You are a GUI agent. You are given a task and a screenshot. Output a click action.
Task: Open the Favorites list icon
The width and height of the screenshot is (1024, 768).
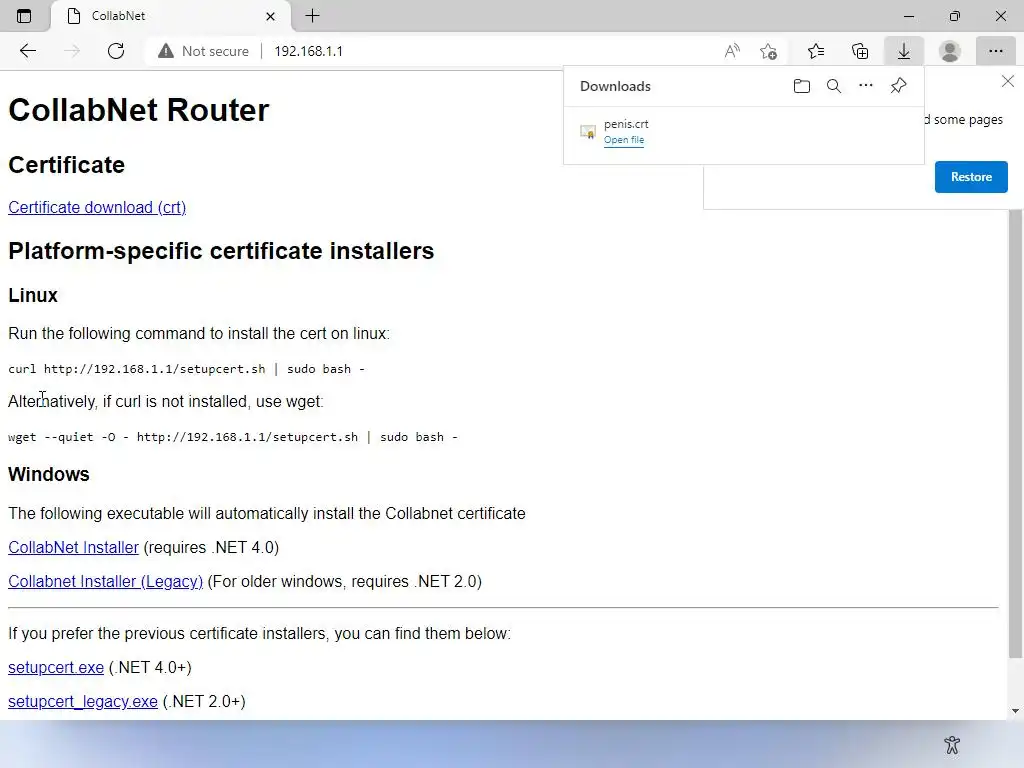tap(816, 51)
